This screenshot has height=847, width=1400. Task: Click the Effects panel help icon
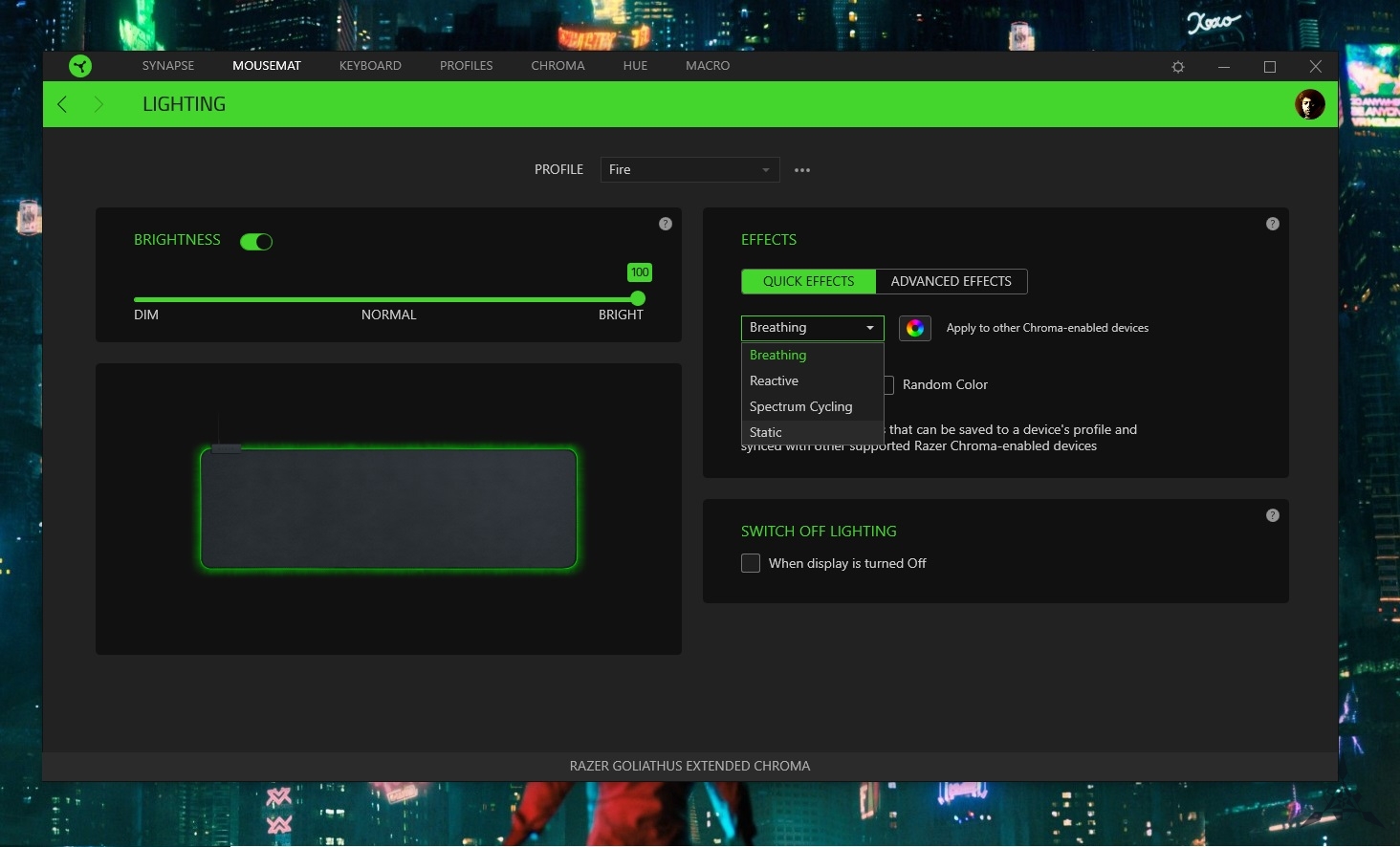(x=1272, y=223)
